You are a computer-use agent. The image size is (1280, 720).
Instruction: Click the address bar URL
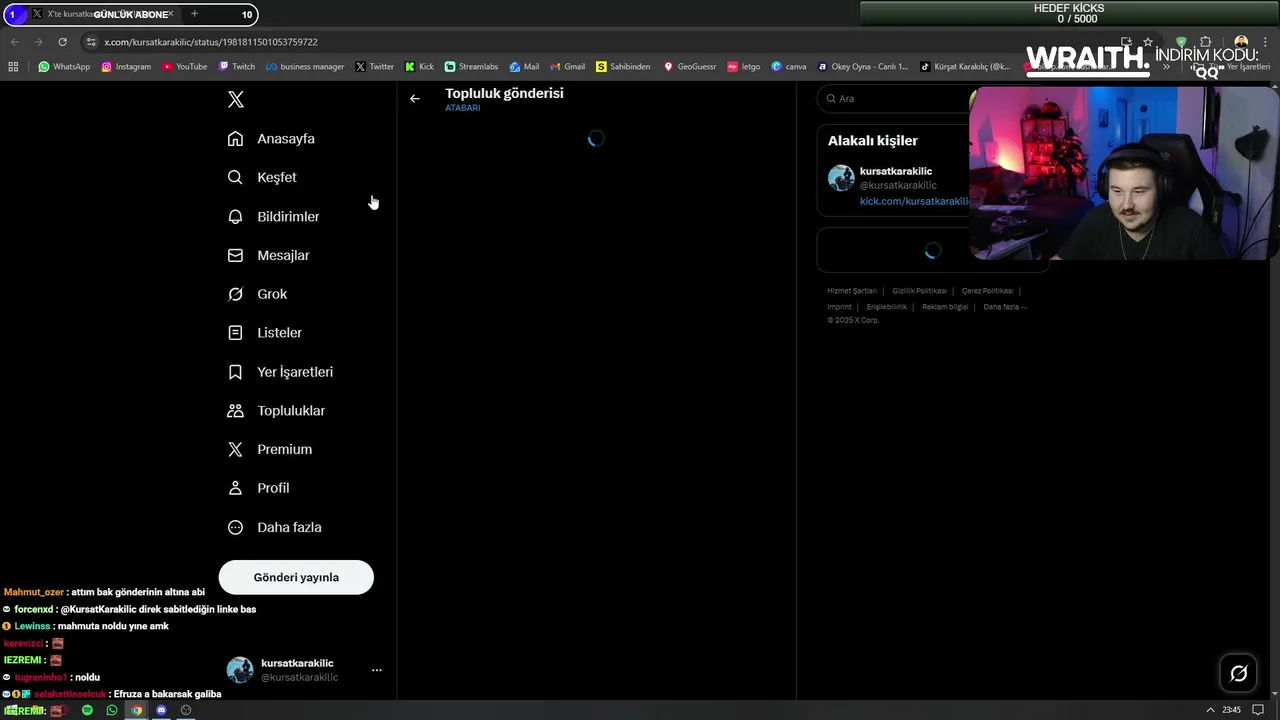point(210,42)
